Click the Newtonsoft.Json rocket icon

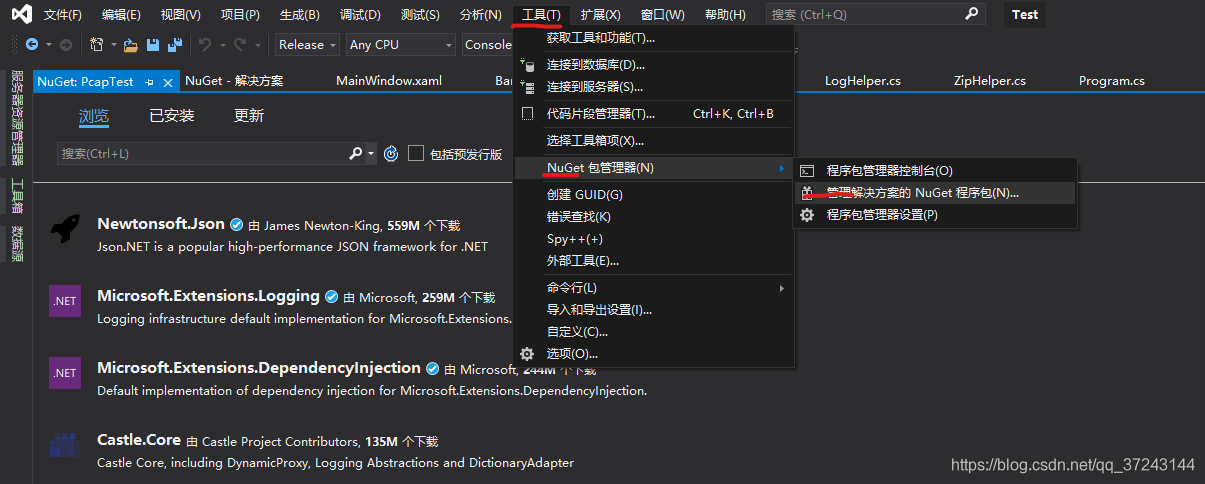[x=65, y=229]
